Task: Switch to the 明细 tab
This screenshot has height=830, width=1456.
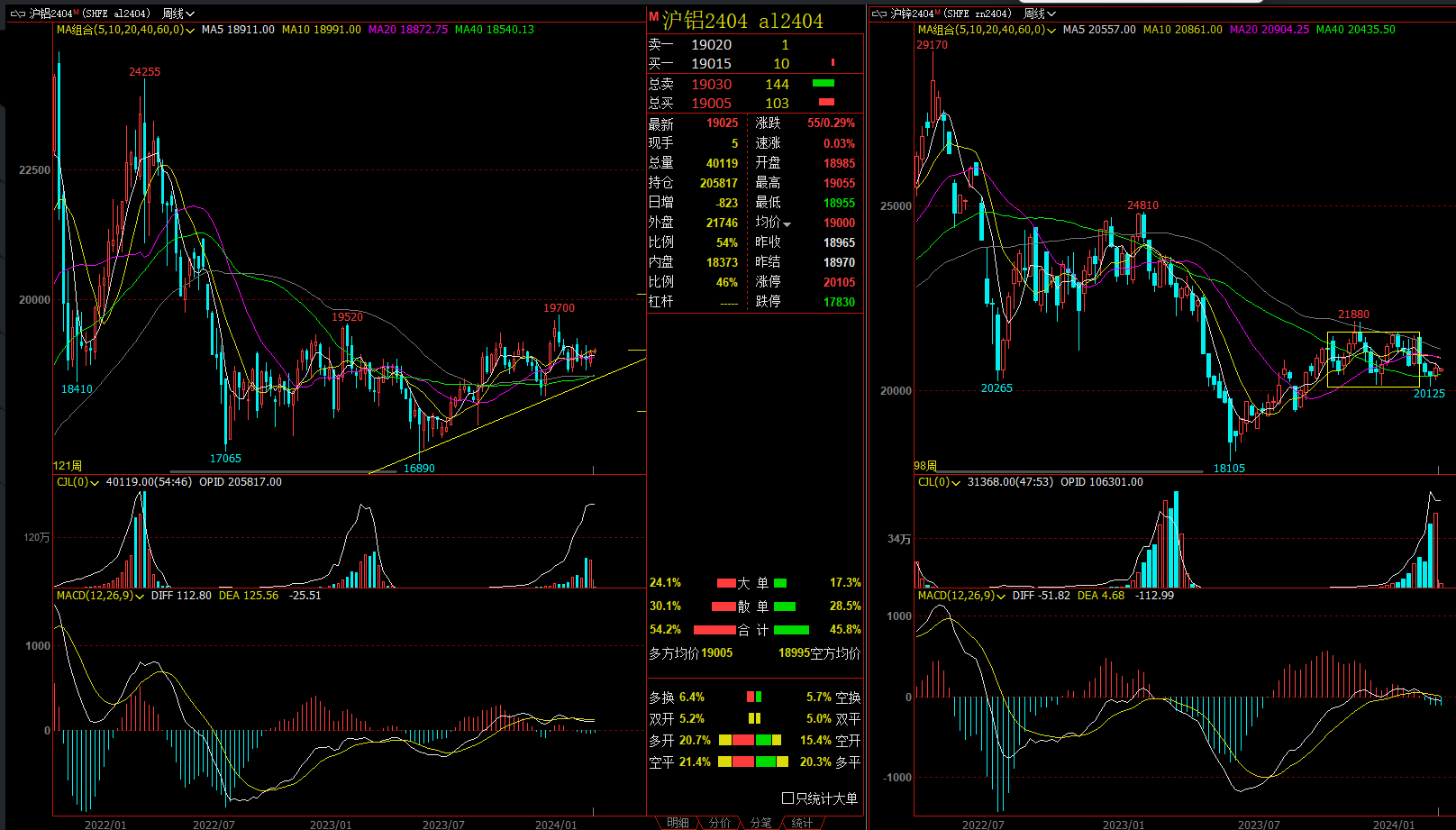Action: [x=678, y=823]
